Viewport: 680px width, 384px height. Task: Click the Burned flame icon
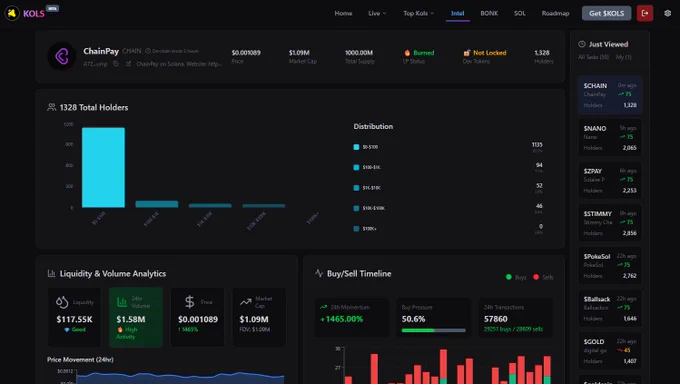[x=407, y=53]
